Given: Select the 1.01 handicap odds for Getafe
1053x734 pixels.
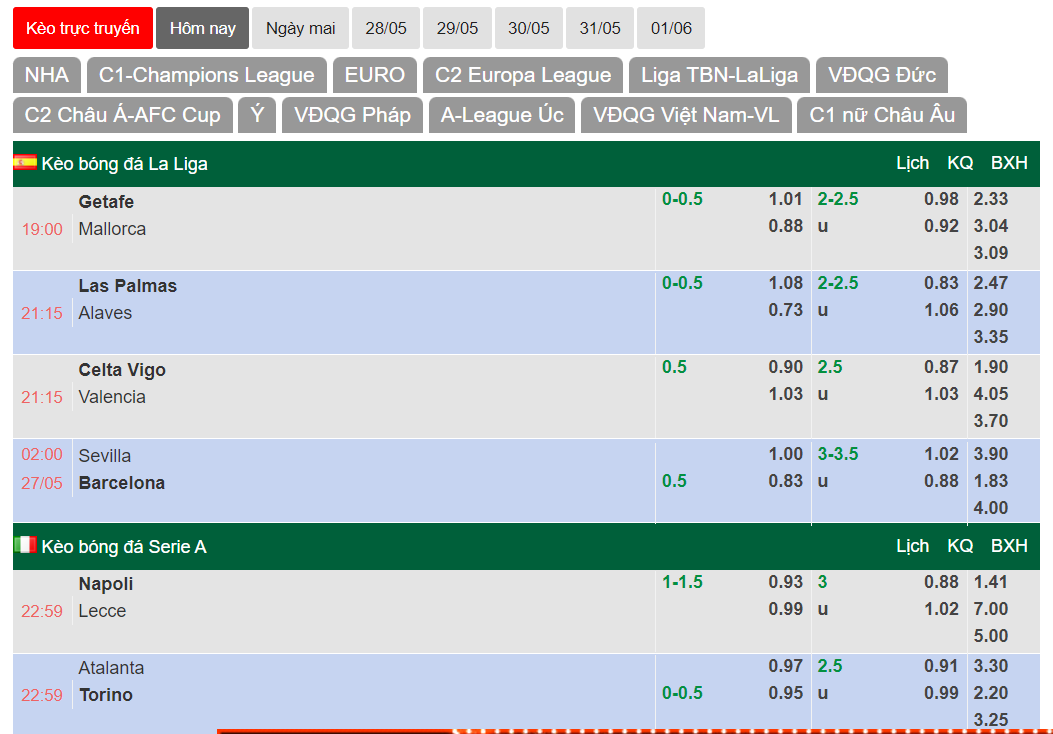Looking at the screenshot, I should click(786, 199).
